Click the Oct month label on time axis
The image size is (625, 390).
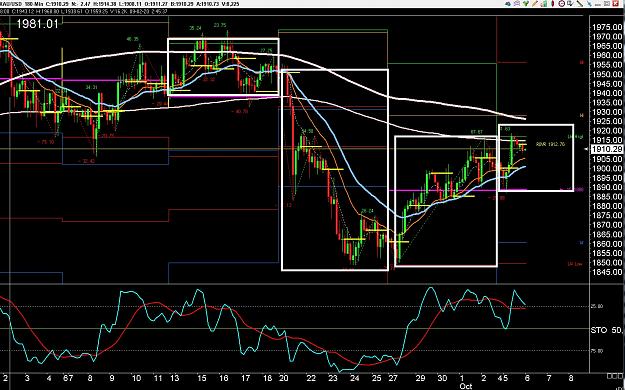[x=465, y=386]
